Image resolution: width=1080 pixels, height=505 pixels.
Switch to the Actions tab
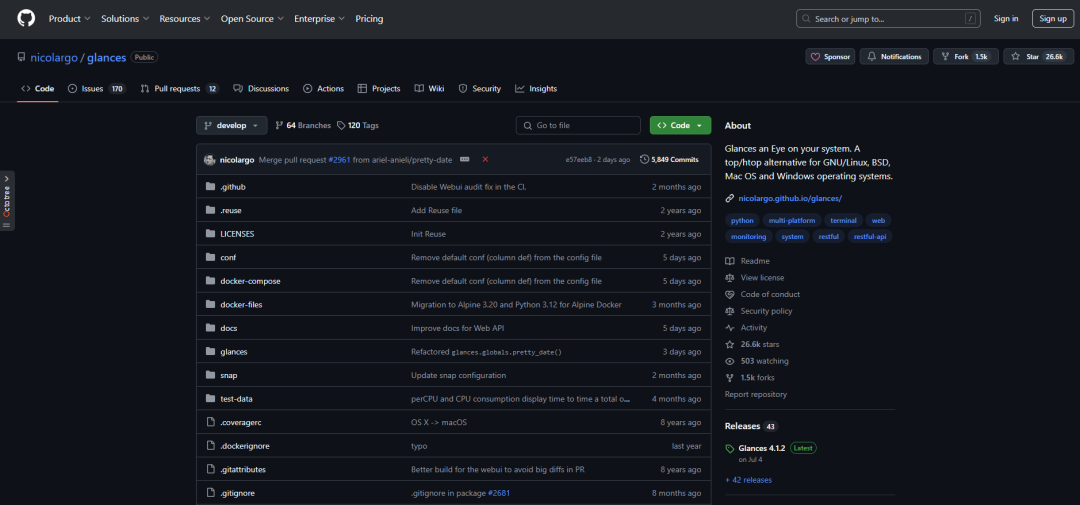324,88
